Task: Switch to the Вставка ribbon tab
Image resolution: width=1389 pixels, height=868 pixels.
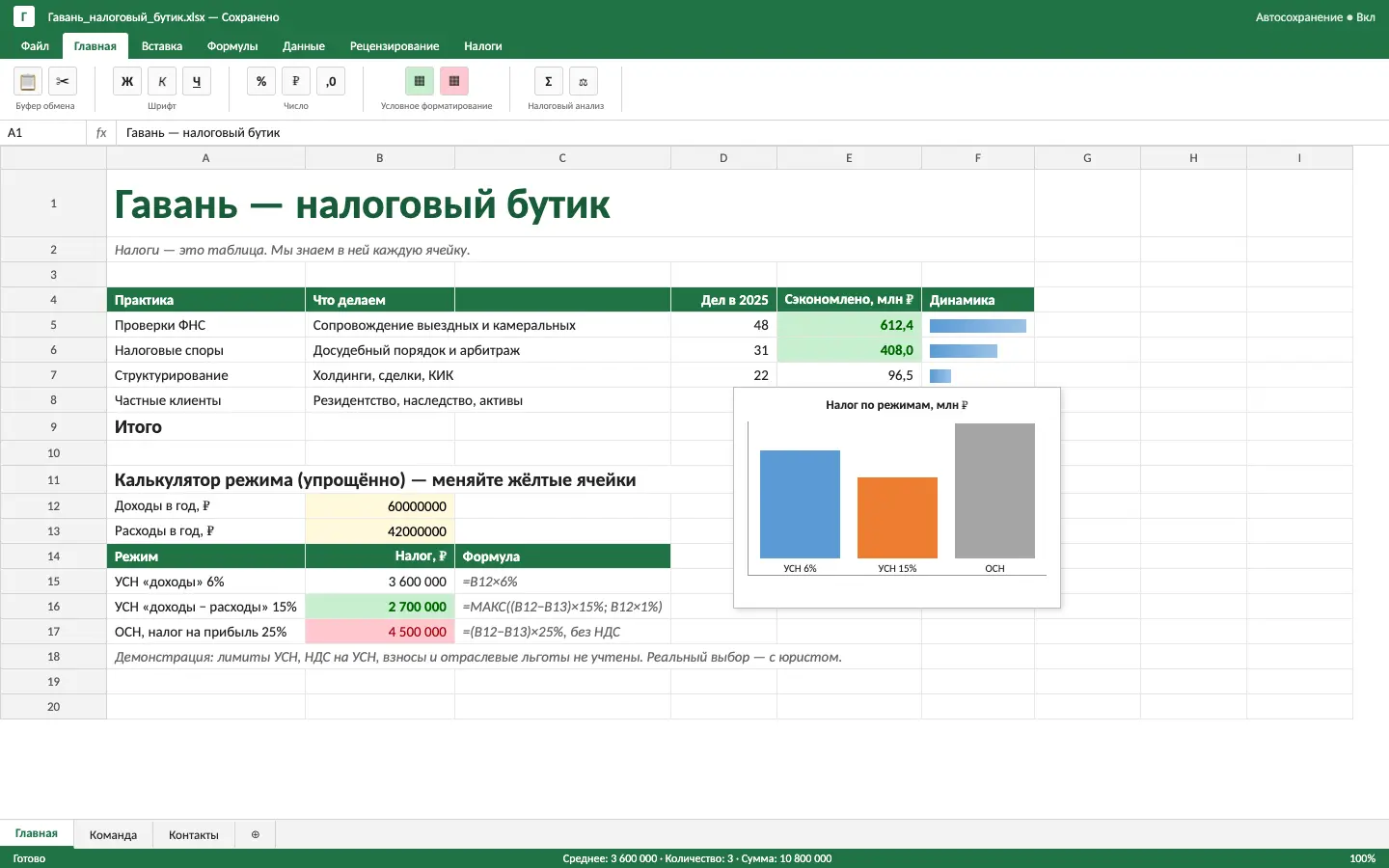Action: [x=162, y=46]
